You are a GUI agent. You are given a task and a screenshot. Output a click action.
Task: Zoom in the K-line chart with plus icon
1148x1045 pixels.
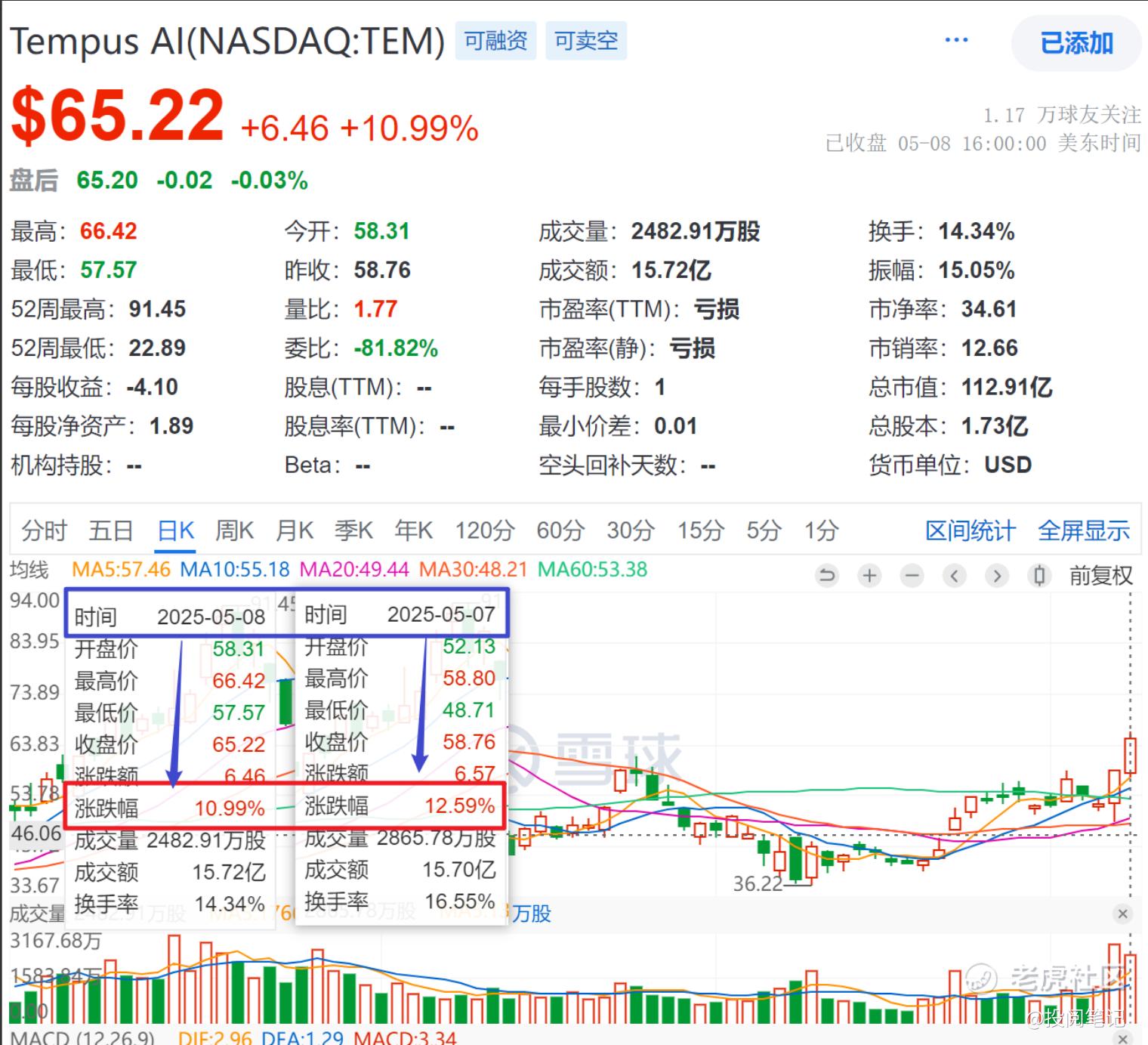[x=869, y=577]
